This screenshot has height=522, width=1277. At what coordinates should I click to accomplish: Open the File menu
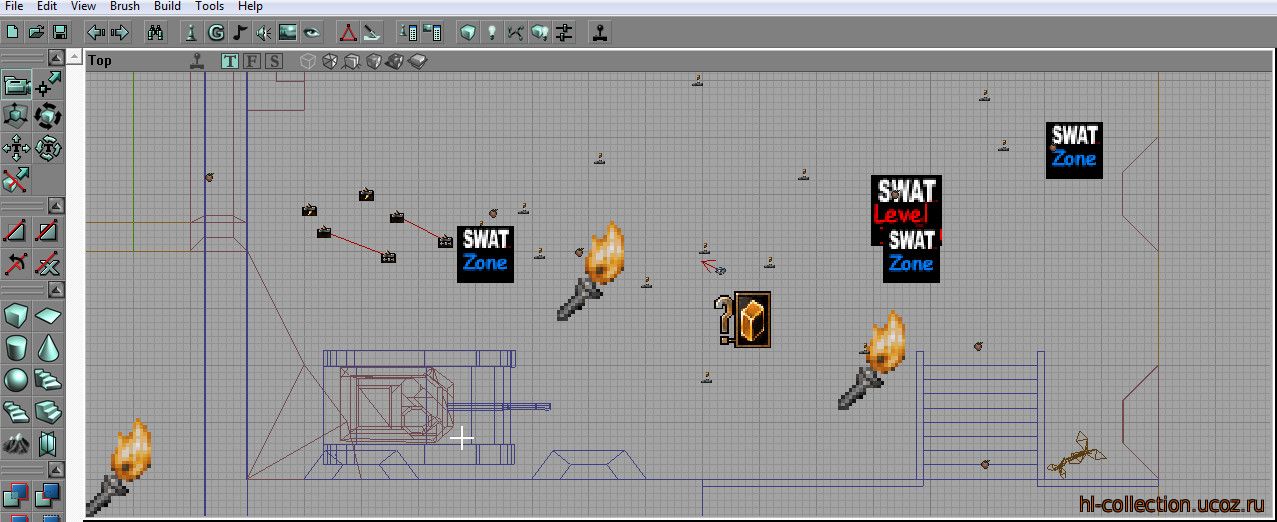pyautogui.click(x=14, y=6)
